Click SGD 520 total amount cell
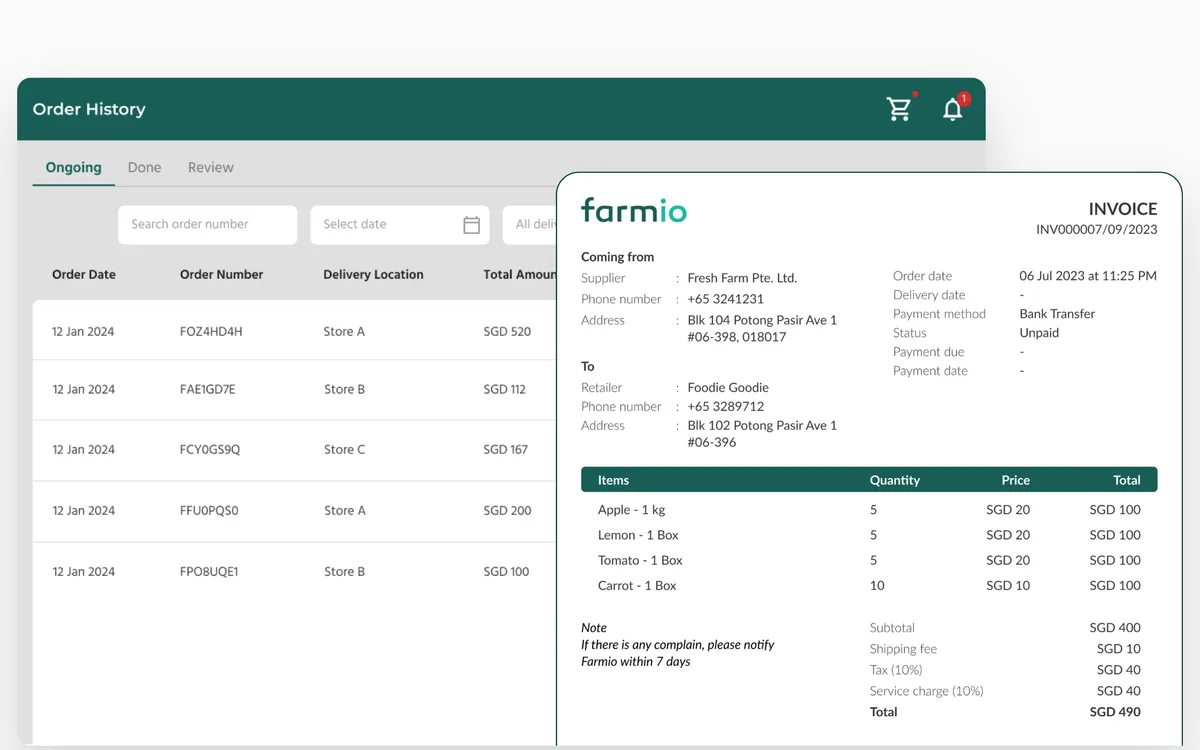The width and height of the screenshot is (1200, 750). 507,331
